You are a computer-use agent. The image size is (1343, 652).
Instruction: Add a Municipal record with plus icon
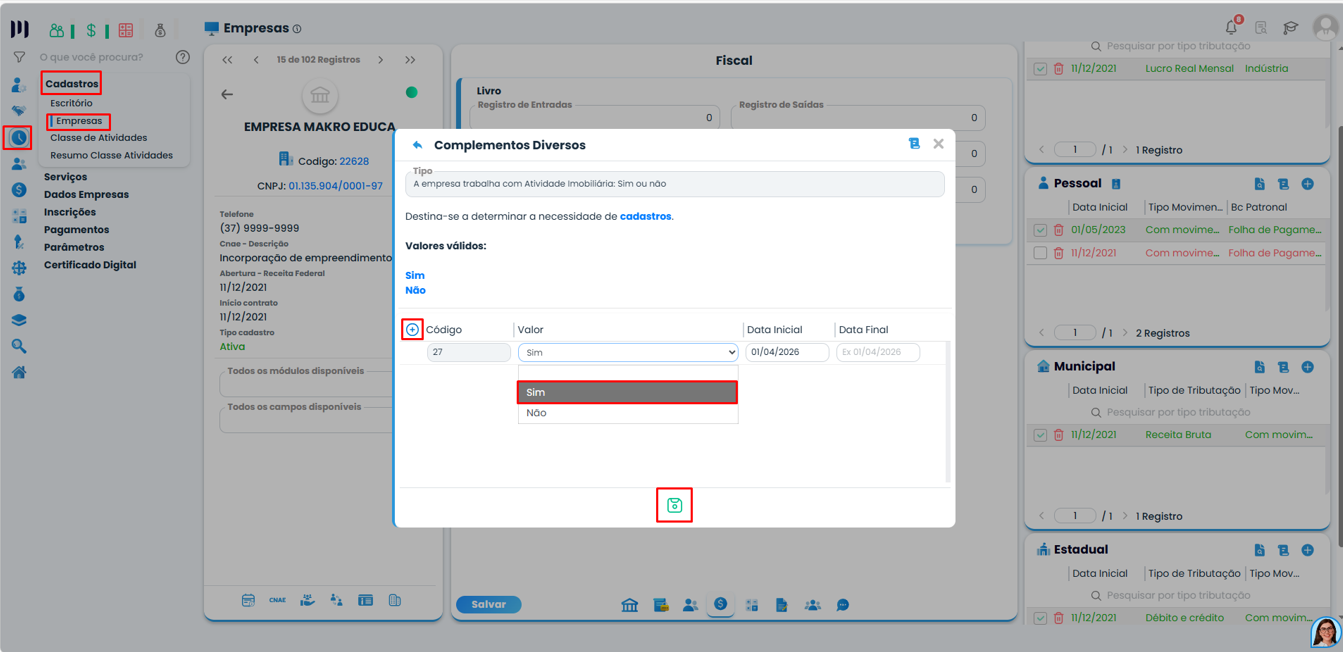pyautogui.click(x=1307, y=367)
